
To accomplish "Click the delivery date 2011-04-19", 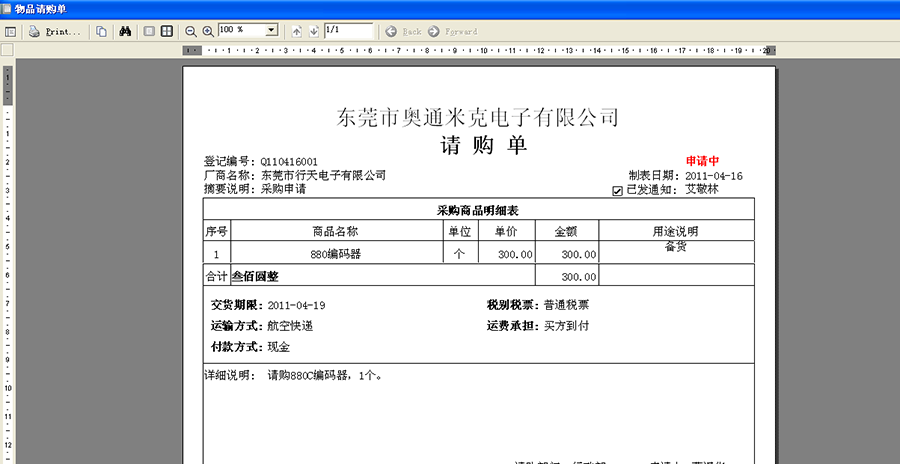I will pyautogui.click(x=296, y=306).
